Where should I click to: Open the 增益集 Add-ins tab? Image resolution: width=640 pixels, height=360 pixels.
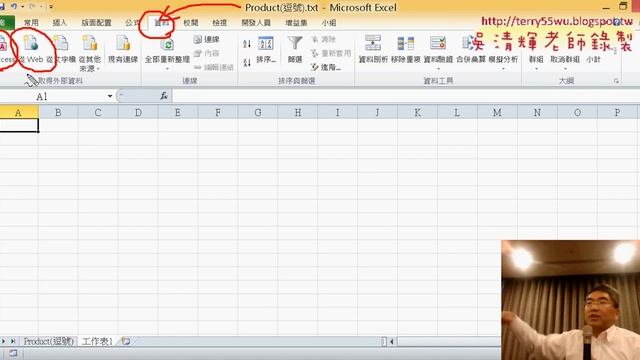[296, 23]
